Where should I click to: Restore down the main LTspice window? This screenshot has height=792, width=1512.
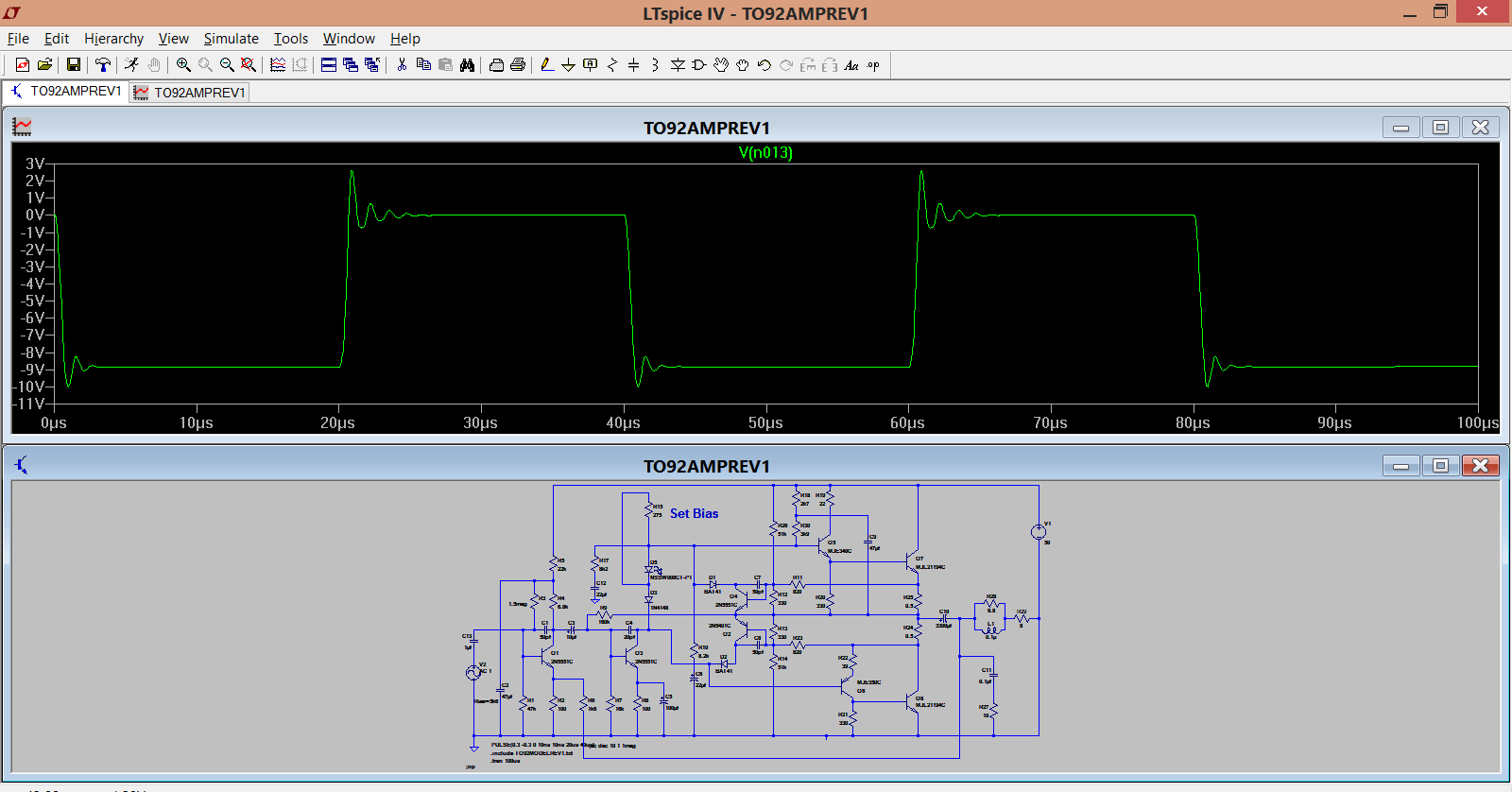(x=1440, y=11)
